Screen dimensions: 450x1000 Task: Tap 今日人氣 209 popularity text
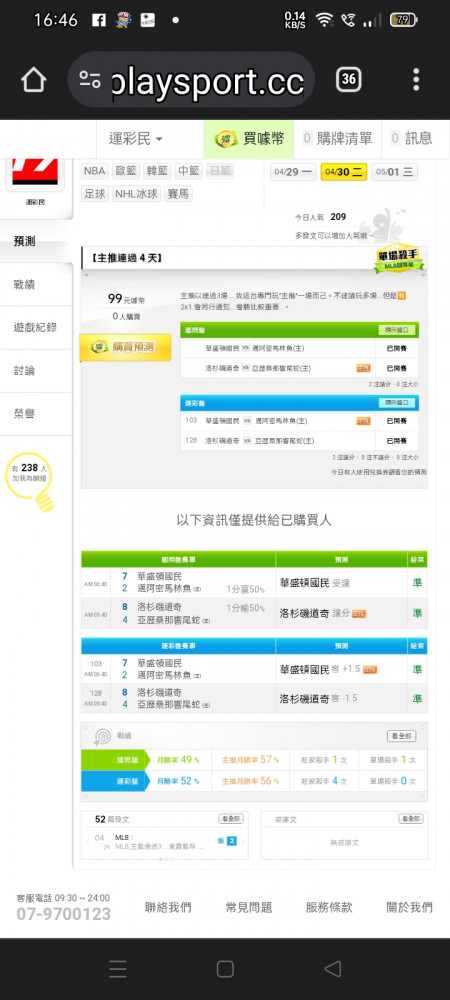[320, 217]
